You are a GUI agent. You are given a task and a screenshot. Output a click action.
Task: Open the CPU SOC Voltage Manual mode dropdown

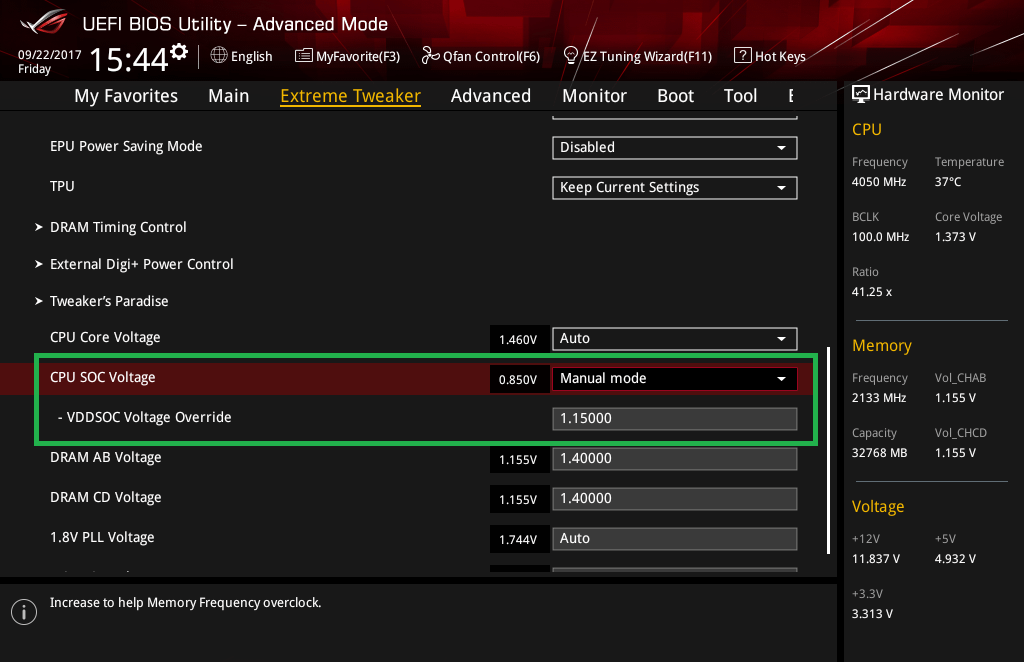(x=675, y=379)
